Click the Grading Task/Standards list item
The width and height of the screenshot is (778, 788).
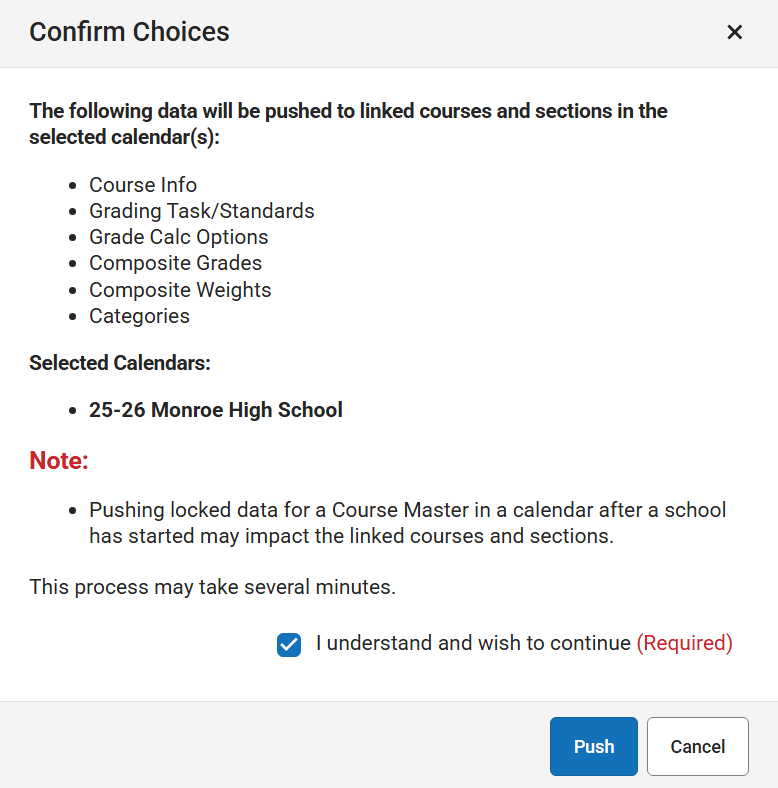coord(201,211)
